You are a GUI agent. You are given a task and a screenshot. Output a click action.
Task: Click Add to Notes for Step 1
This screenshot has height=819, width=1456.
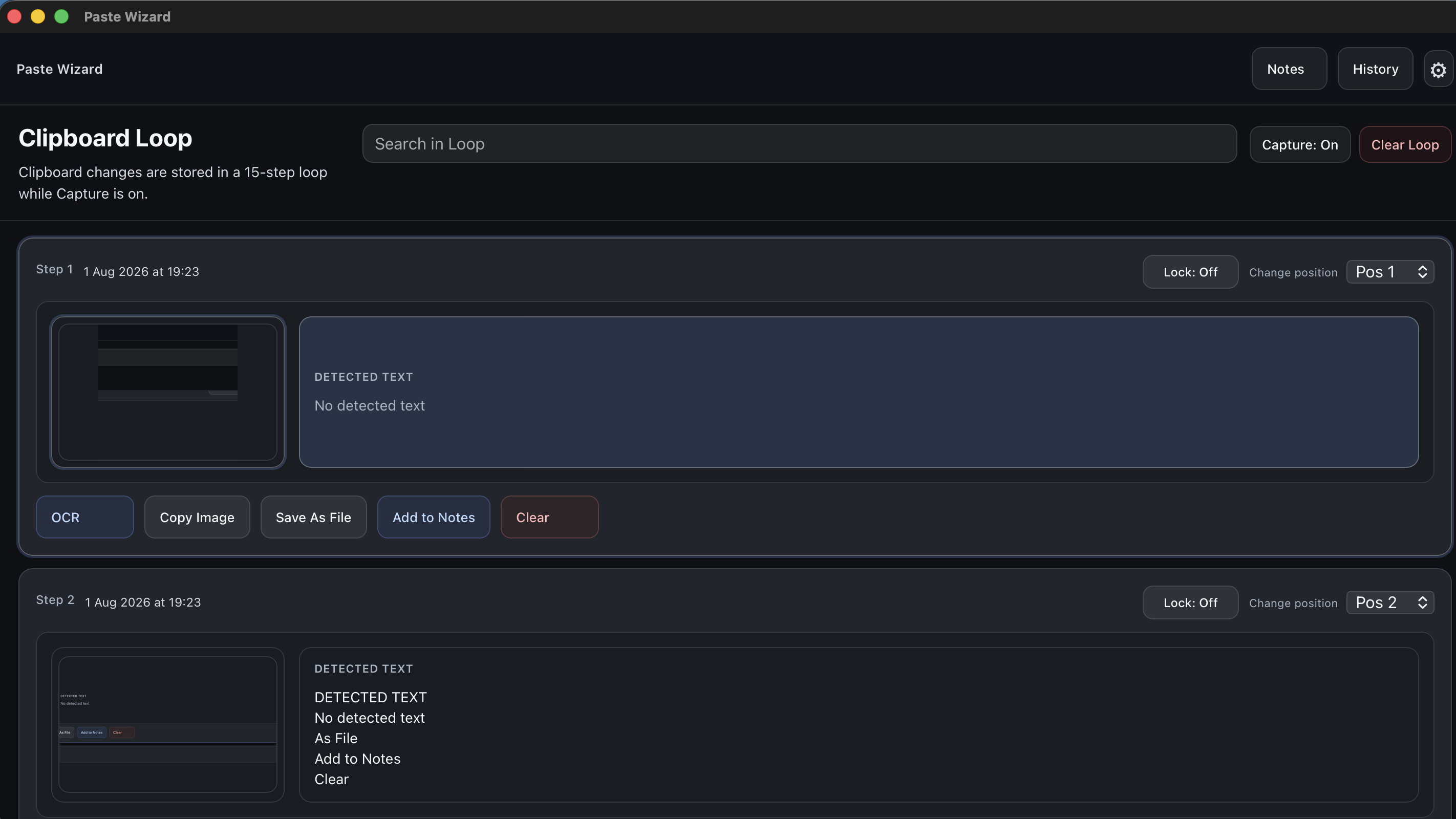click(434, 517)
